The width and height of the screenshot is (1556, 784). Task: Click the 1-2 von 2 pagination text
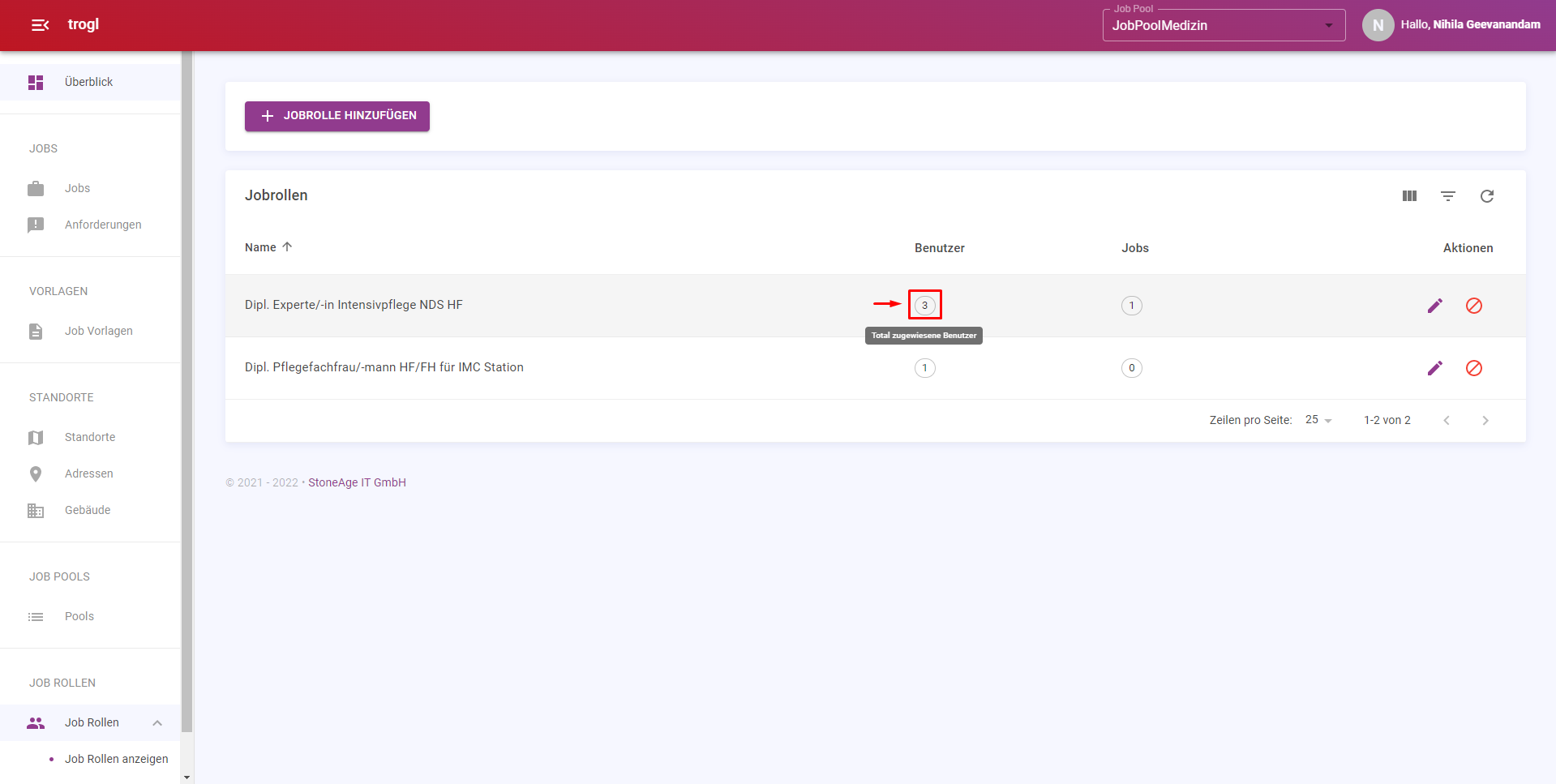pyautogui.click(x=1387, y=420)
